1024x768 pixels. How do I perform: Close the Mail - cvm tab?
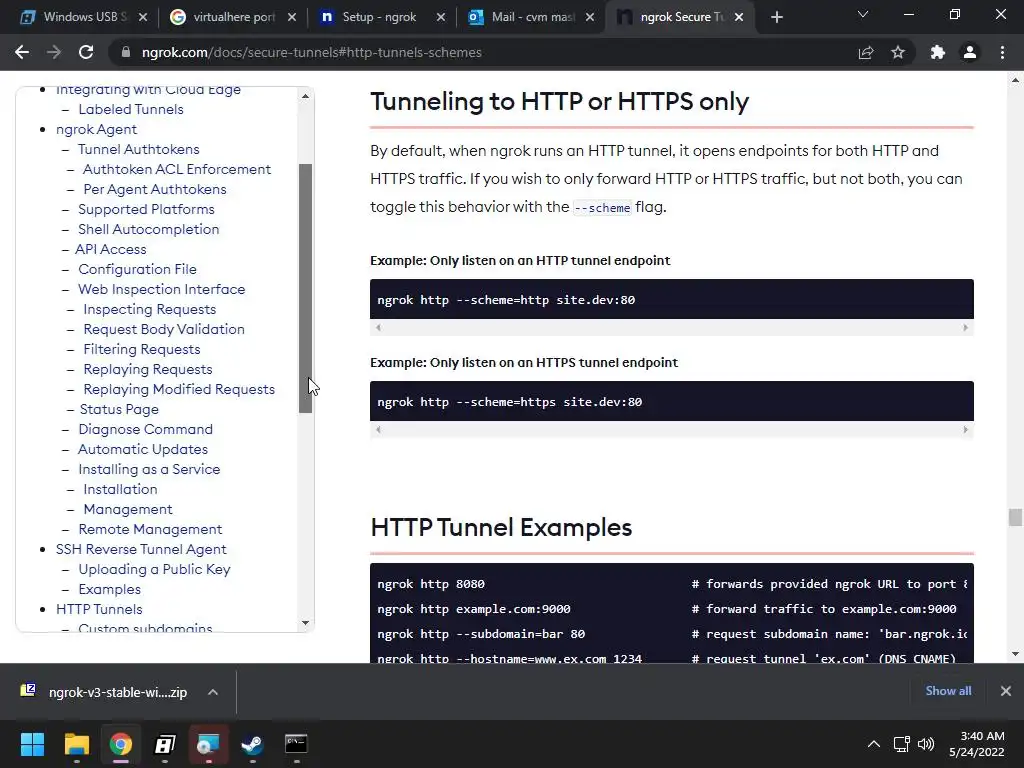[x=590, y=17]
